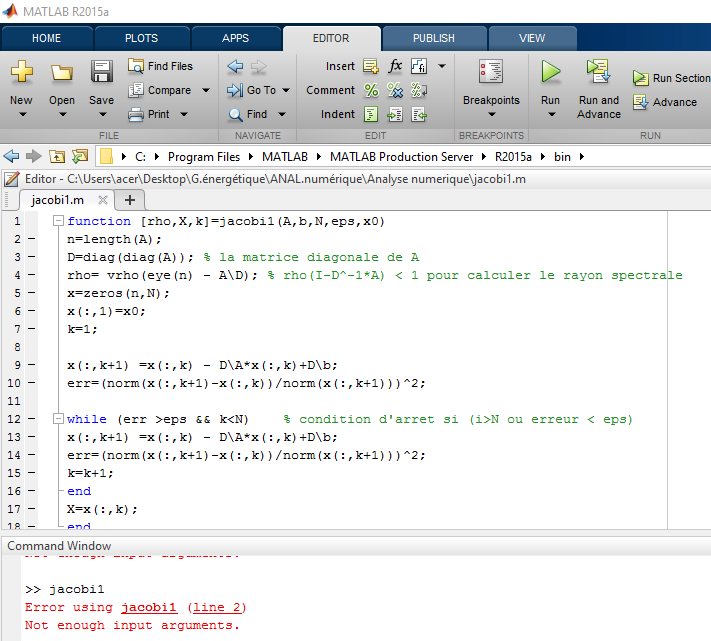Click the New file plus icon

[21, 72]
